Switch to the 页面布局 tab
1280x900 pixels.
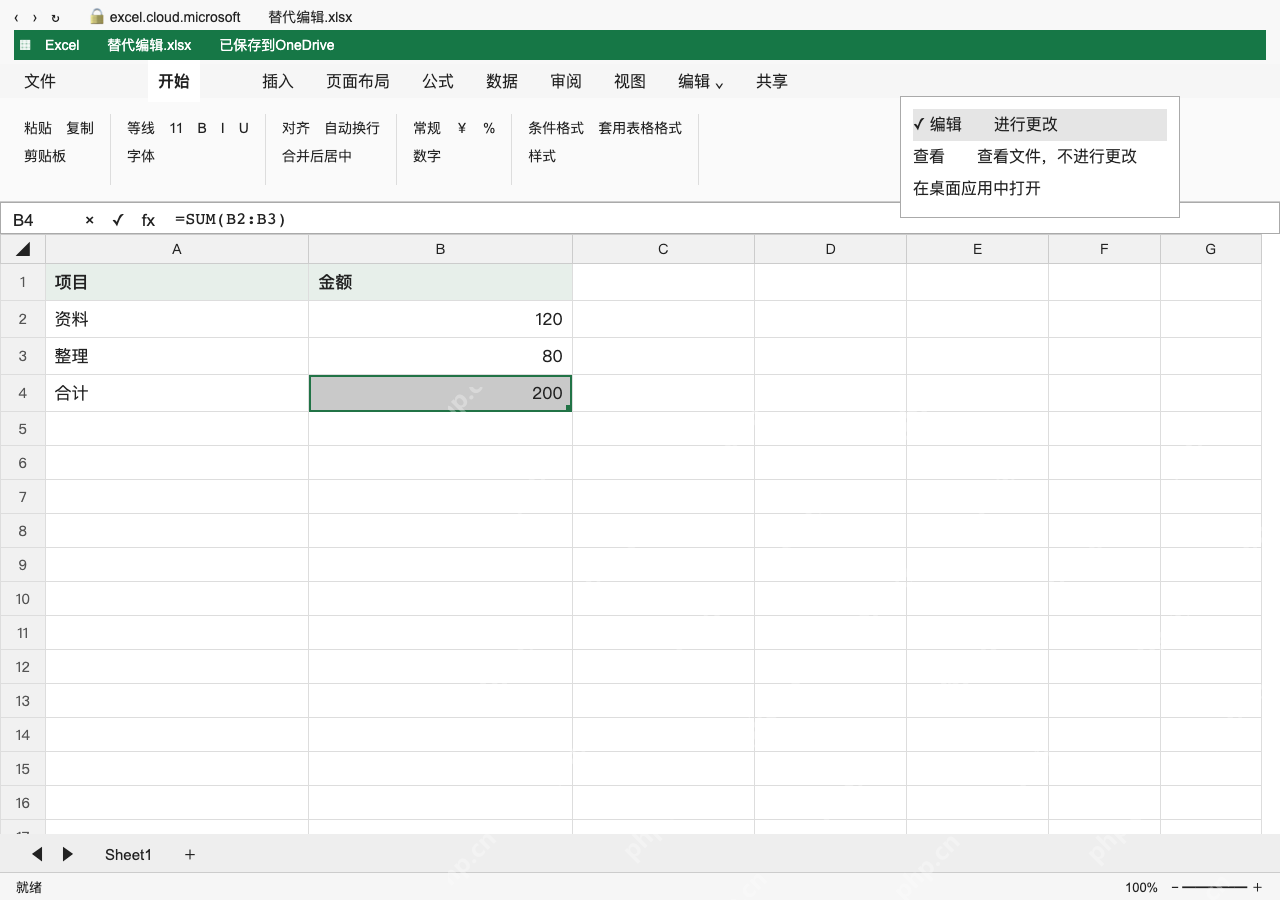358,82
